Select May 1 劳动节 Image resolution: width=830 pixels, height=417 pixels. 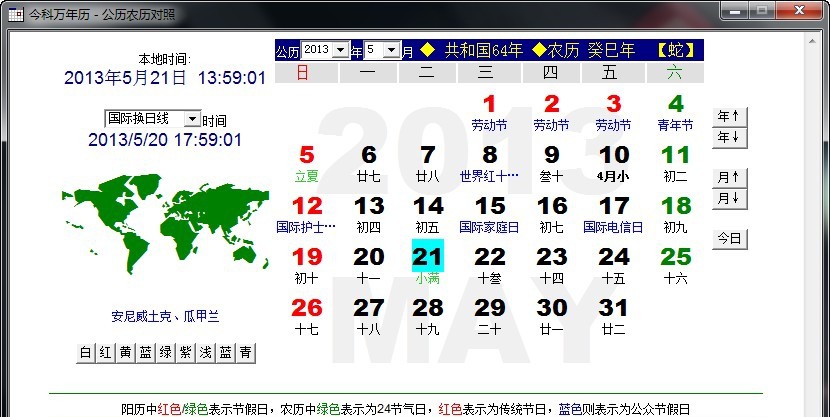[x=489, y=113]
